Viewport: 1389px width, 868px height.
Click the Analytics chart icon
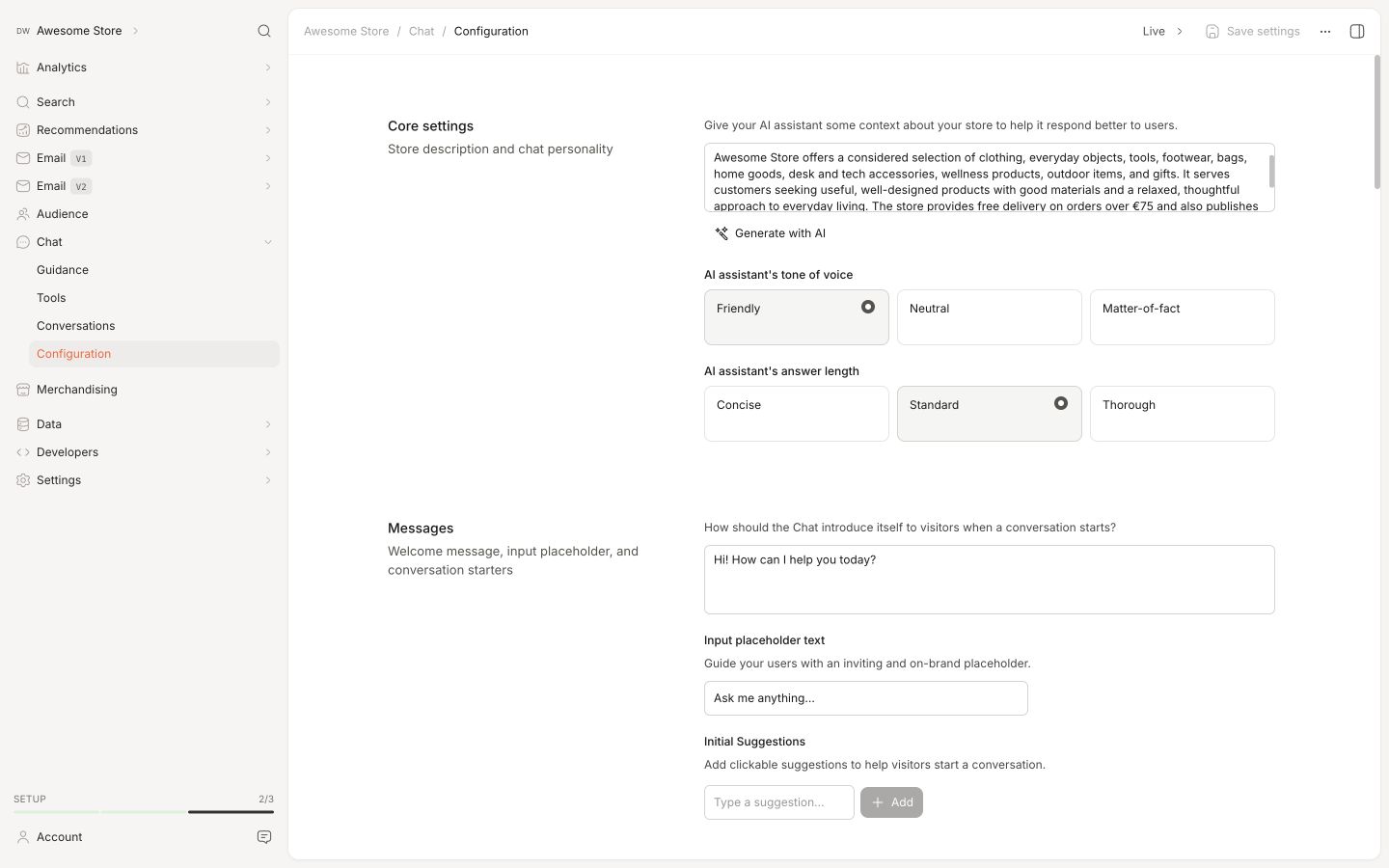click(x=23, y=68)
